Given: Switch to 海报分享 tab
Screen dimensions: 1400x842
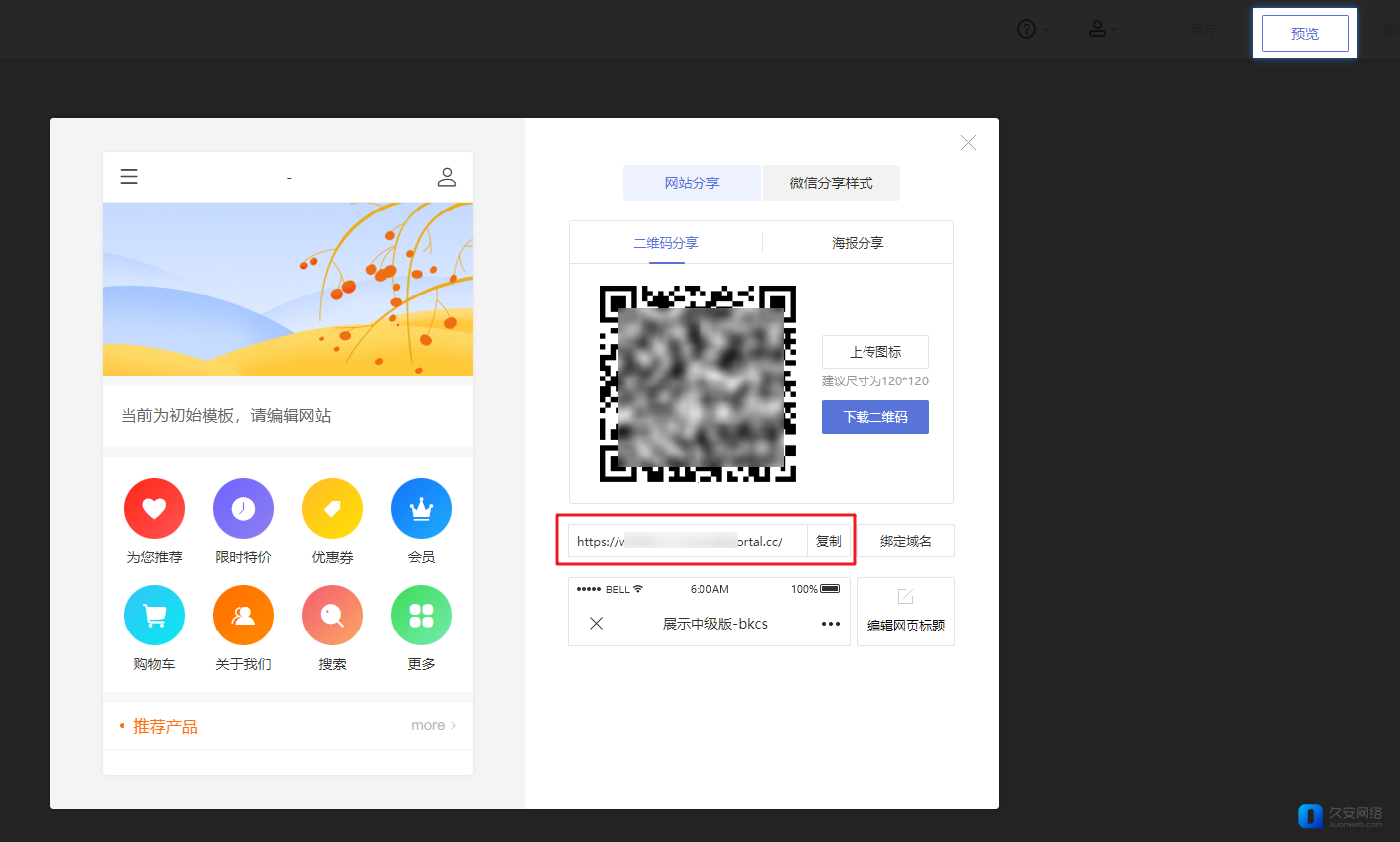Looking at the screenshot, I should [858, 242].
